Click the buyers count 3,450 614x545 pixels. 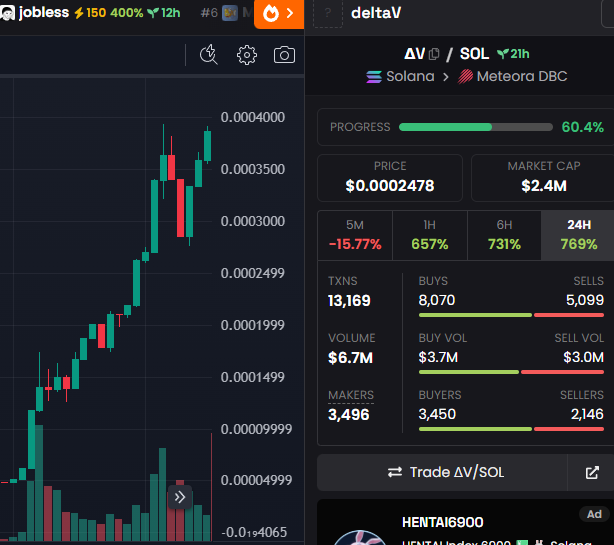(x=437, y=414)
